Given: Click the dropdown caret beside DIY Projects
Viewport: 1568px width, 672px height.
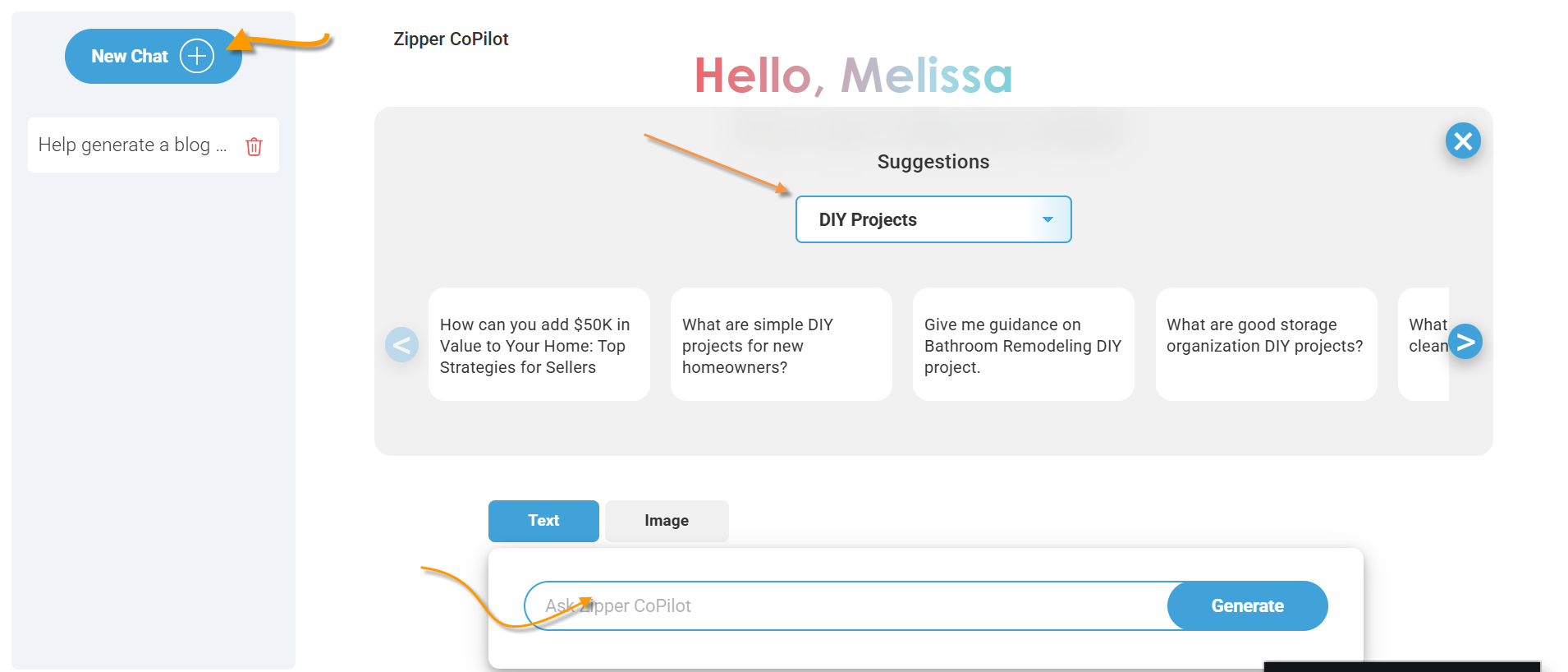Looking at the screenshot, I should click(1048, 219).
